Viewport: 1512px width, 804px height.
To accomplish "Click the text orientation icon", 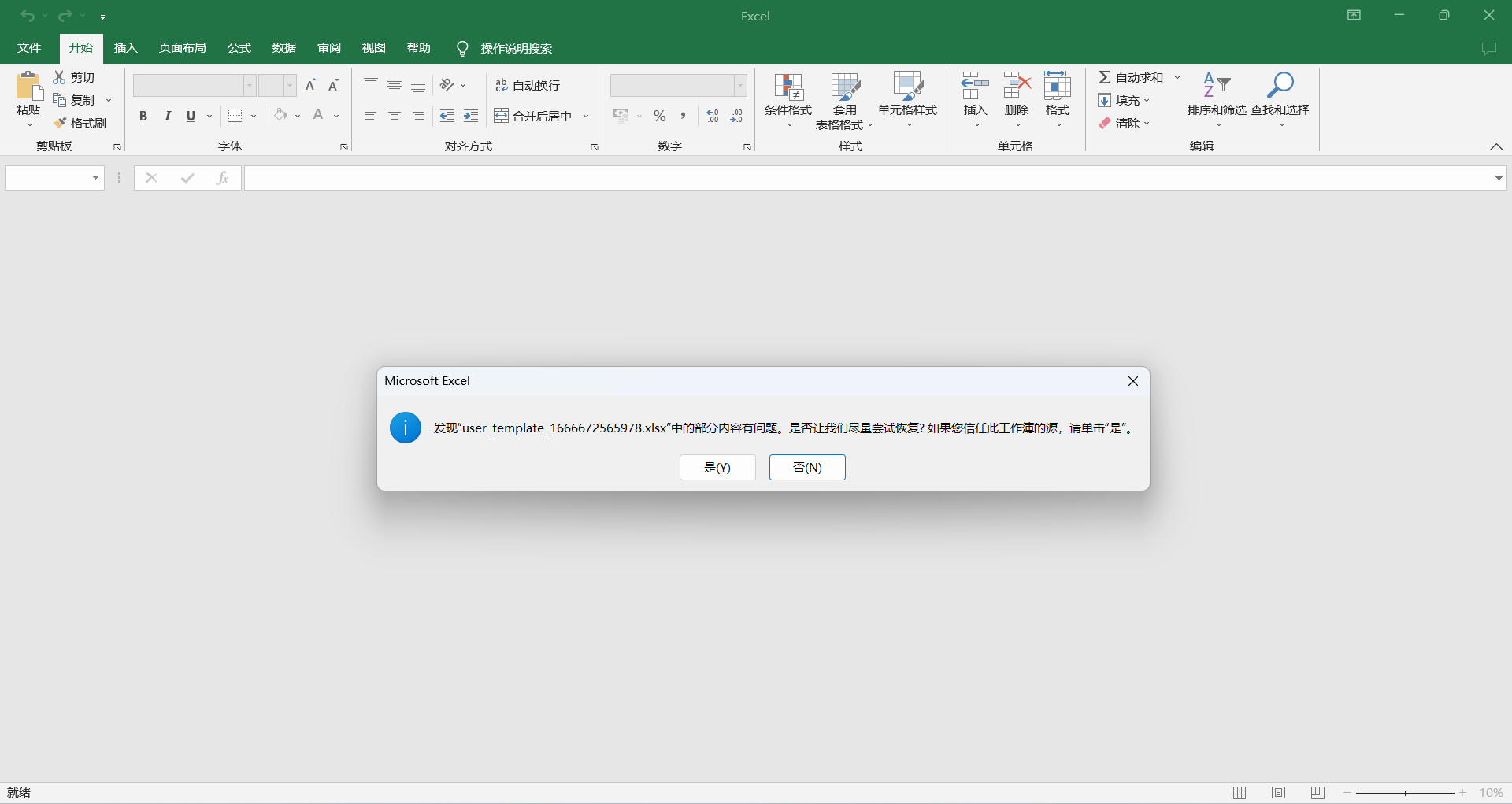I will [447, 85].
